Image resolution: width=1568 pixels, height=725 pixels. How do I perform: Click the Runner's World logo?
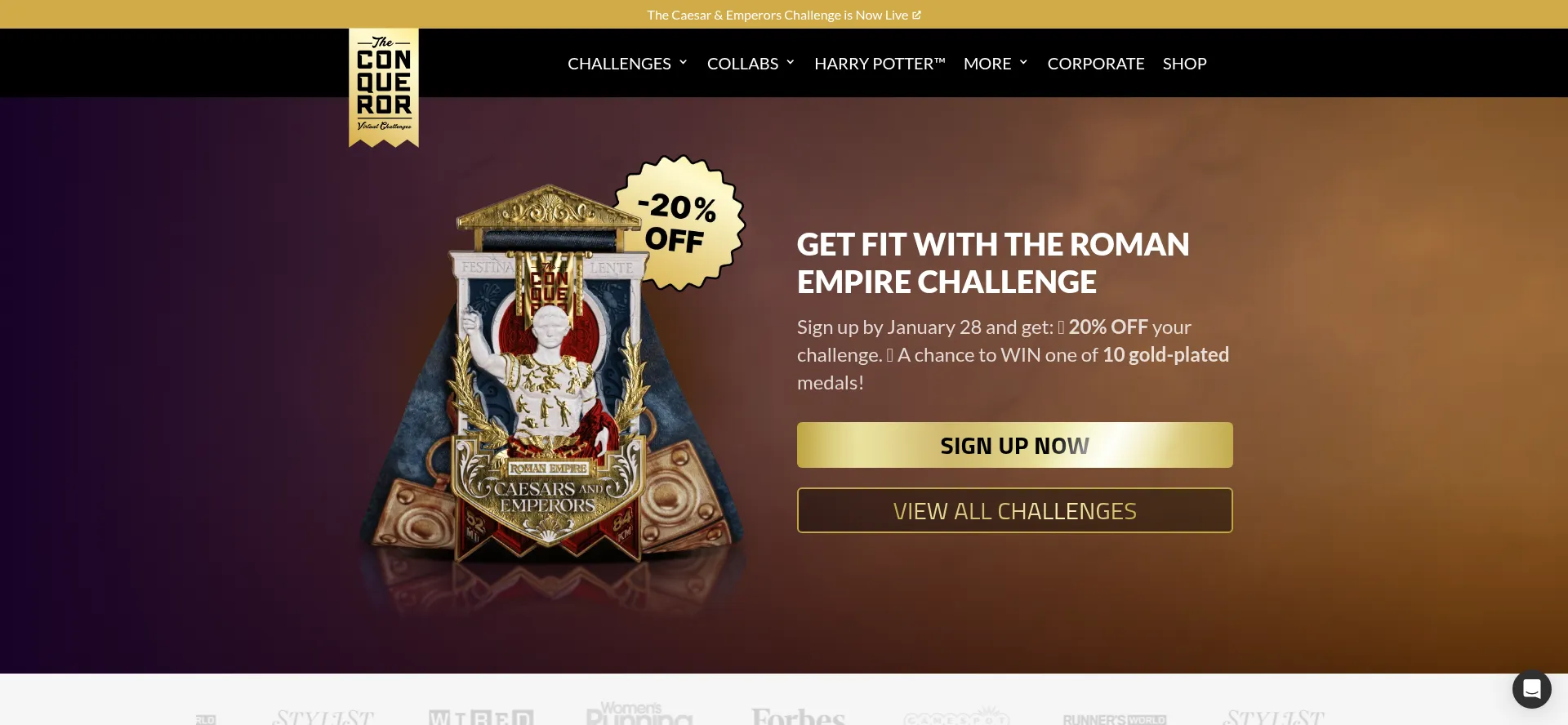pyautogui.click(x=1114, y=719)
